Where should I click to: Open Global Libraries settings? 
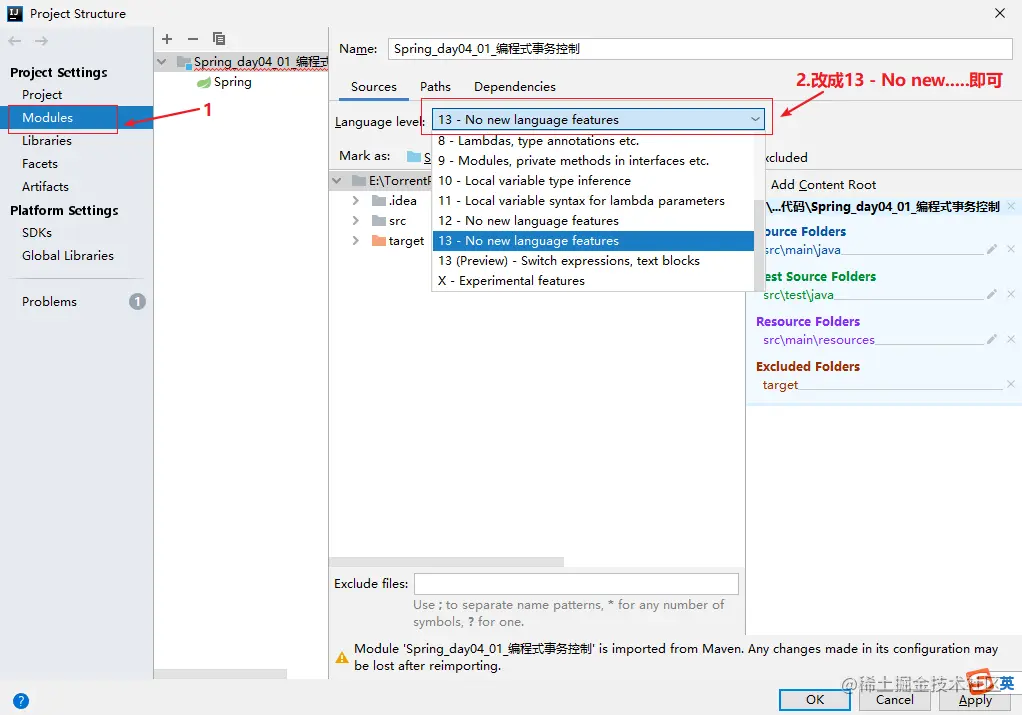tap(68, 255)
